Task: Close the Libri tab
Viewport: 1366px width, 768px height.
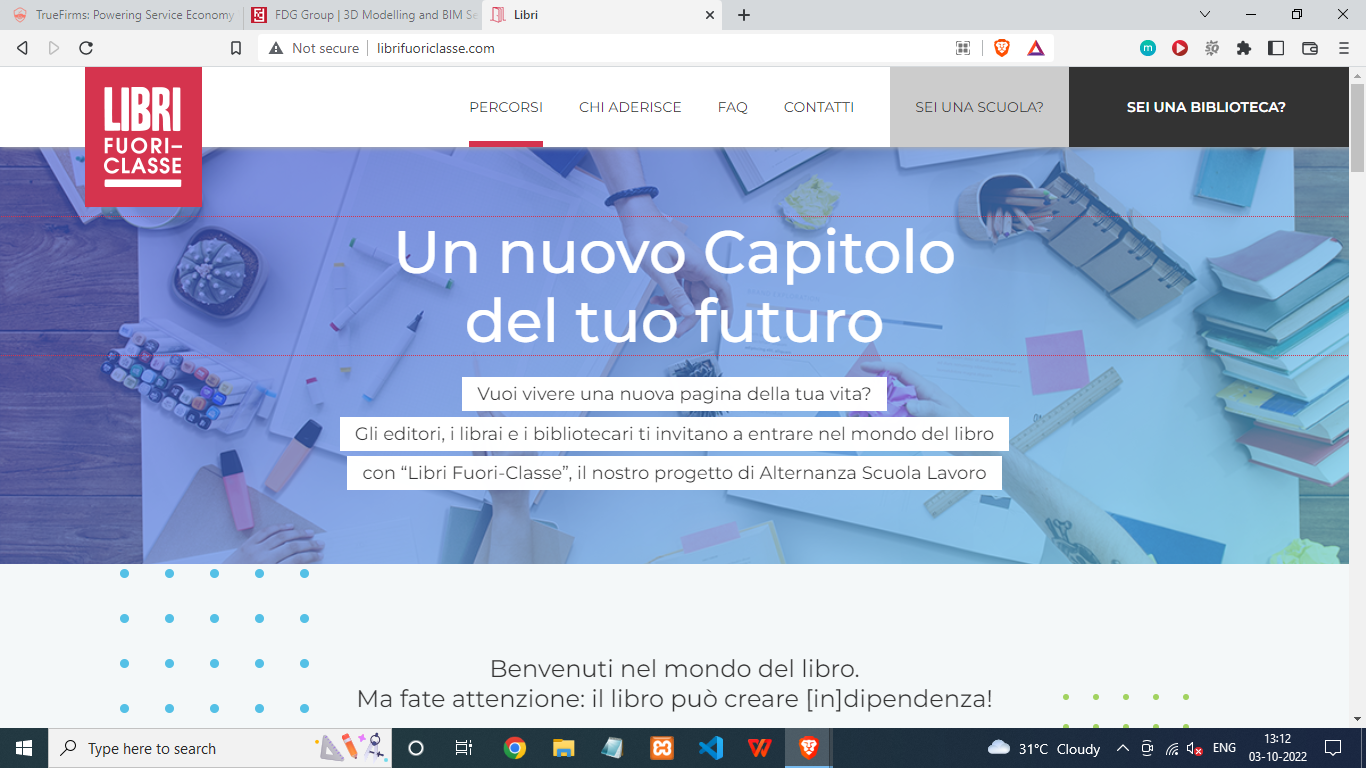Action: point(710,15)
